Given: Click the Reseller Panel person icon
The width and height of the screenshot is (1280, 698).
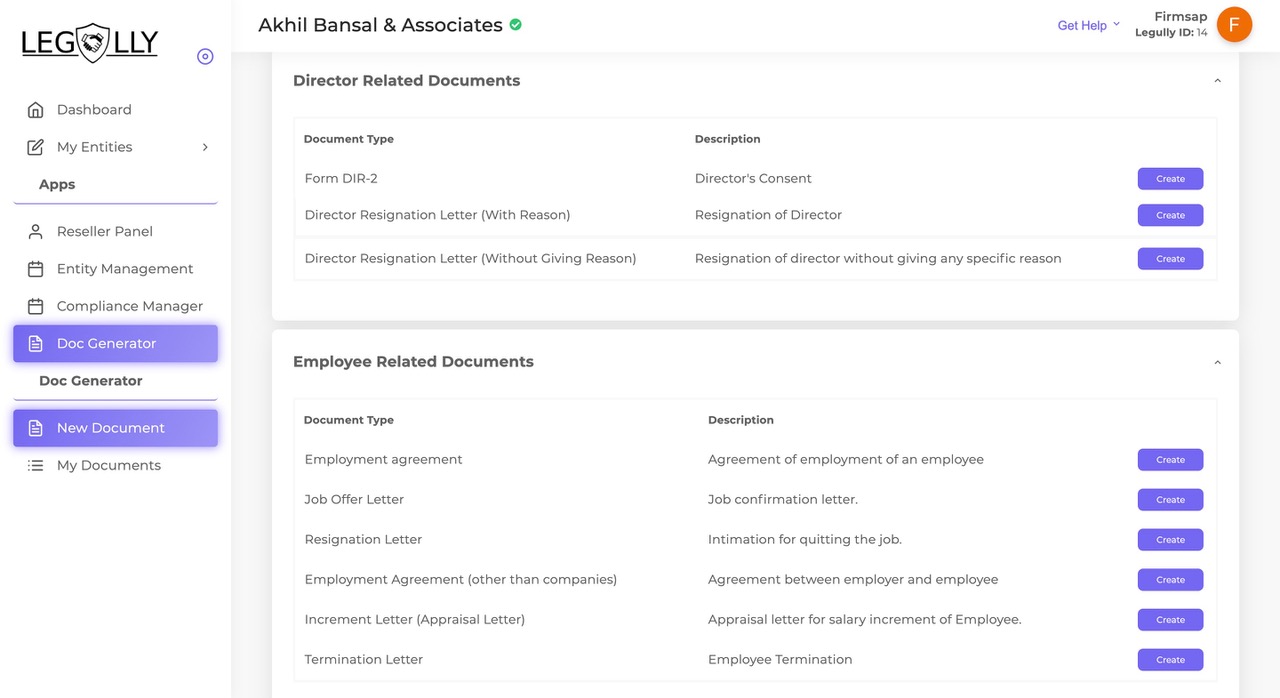Looking at the screenshot, I should click(35, 232).
